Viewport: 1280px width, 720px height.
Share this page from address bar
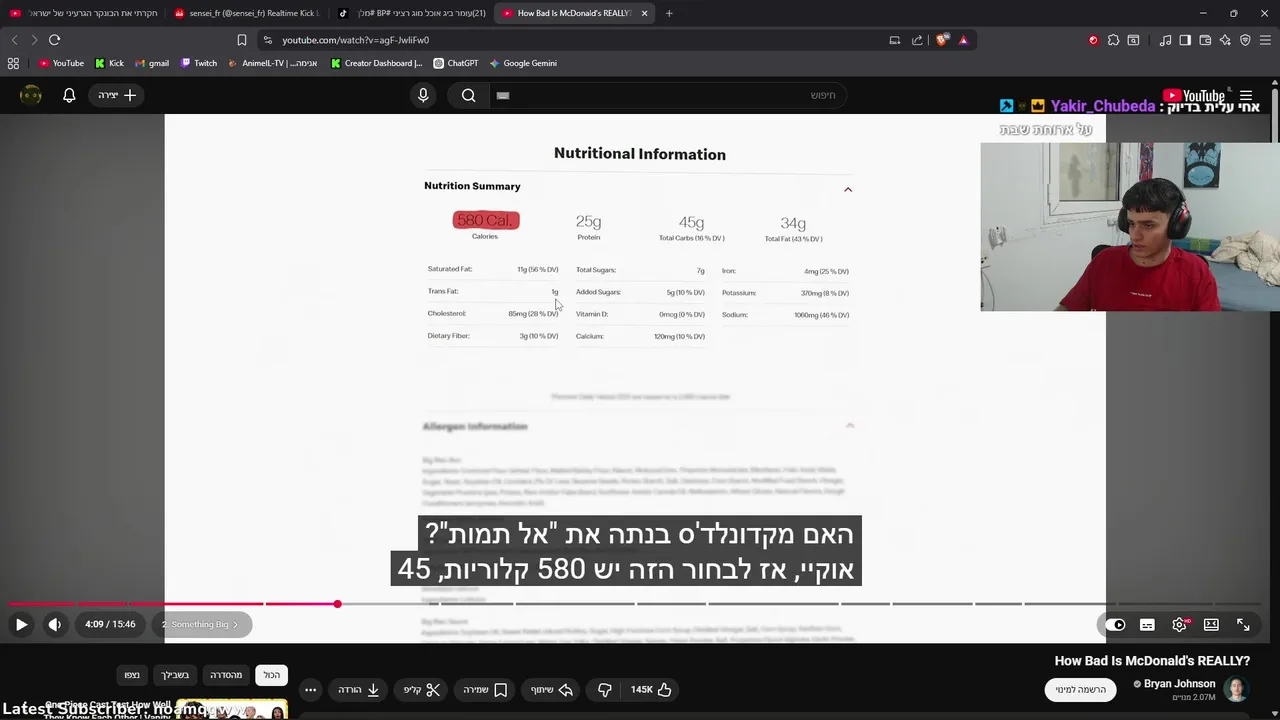click(917, 40)
